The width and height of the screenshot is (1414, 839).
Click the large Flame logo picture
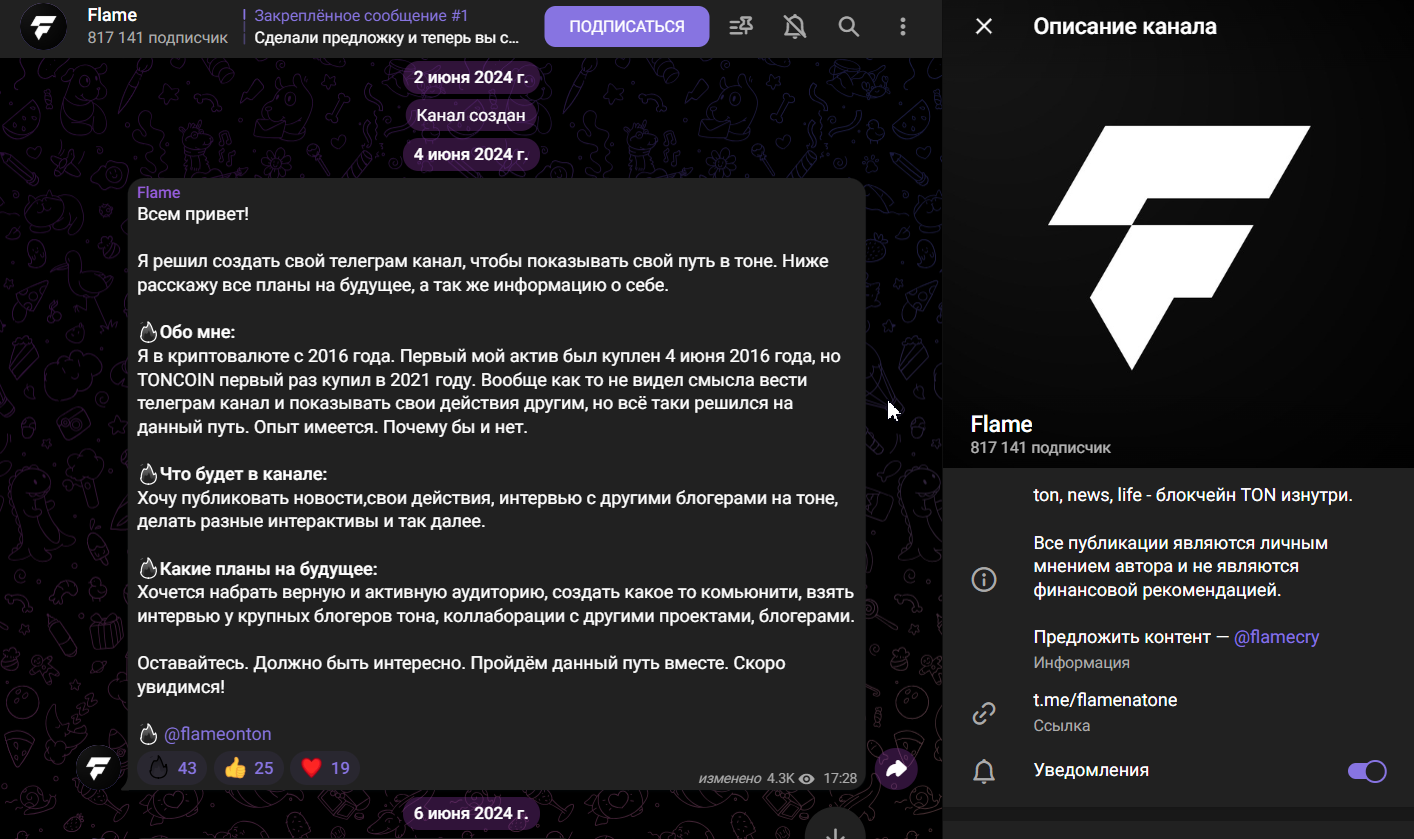click(1178, 248)
